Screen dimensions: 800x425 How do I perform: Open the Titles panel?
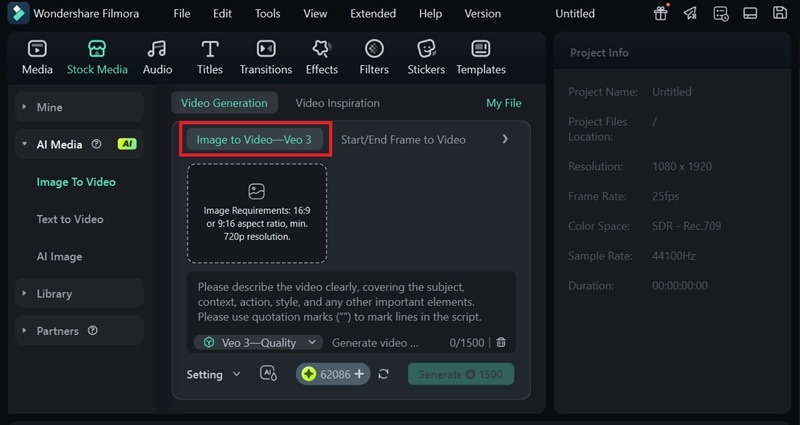pyautogui.click(x=210, y=57)
